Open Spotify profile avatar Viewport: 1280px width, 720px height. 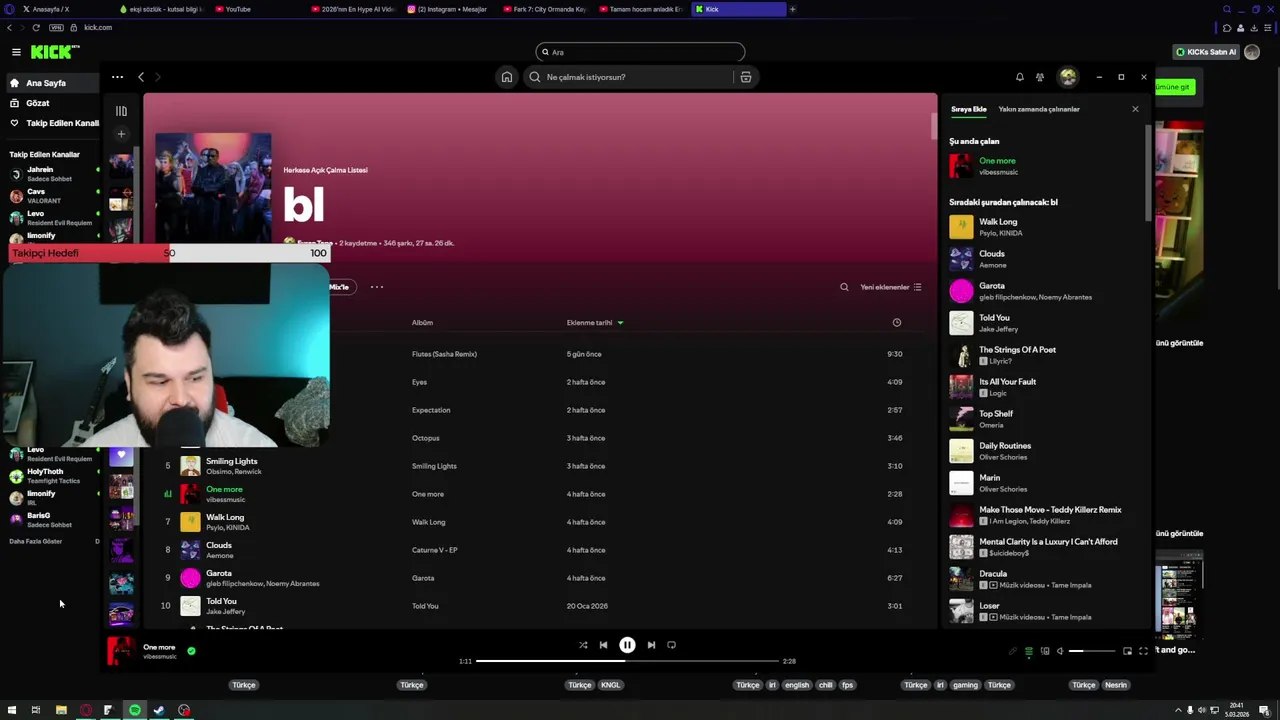coord(1068,77)
